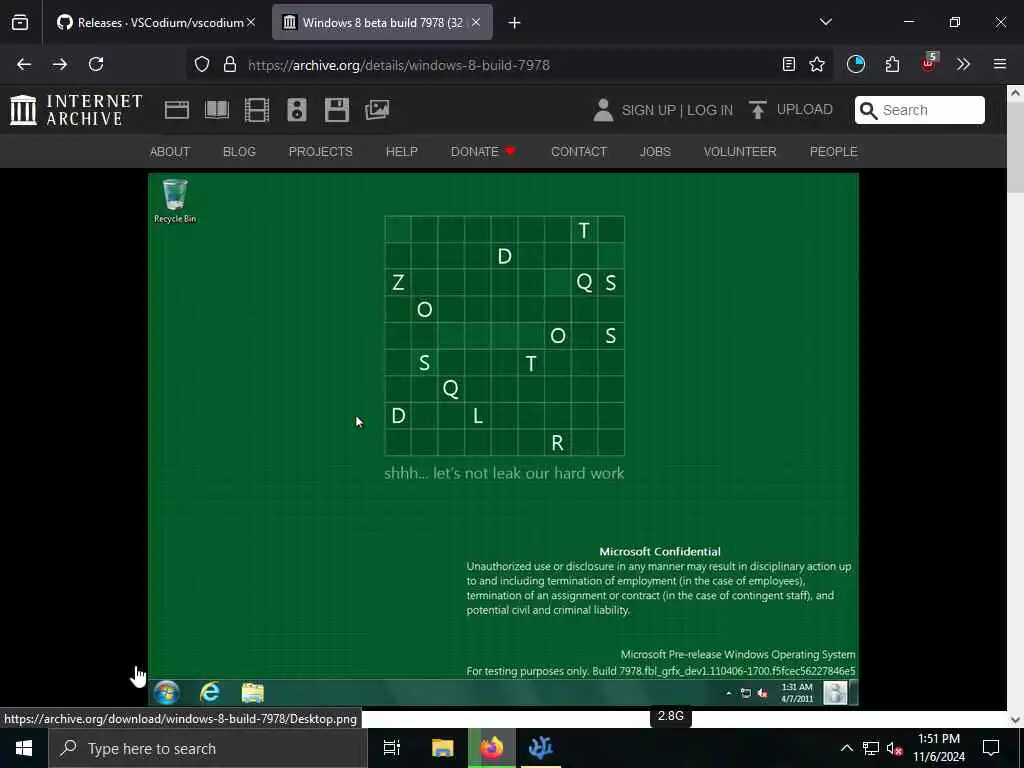This screenshot has height=768, width=1024.
Task: Click the Firefox taskbar icon
Action: tap(492, 748)
